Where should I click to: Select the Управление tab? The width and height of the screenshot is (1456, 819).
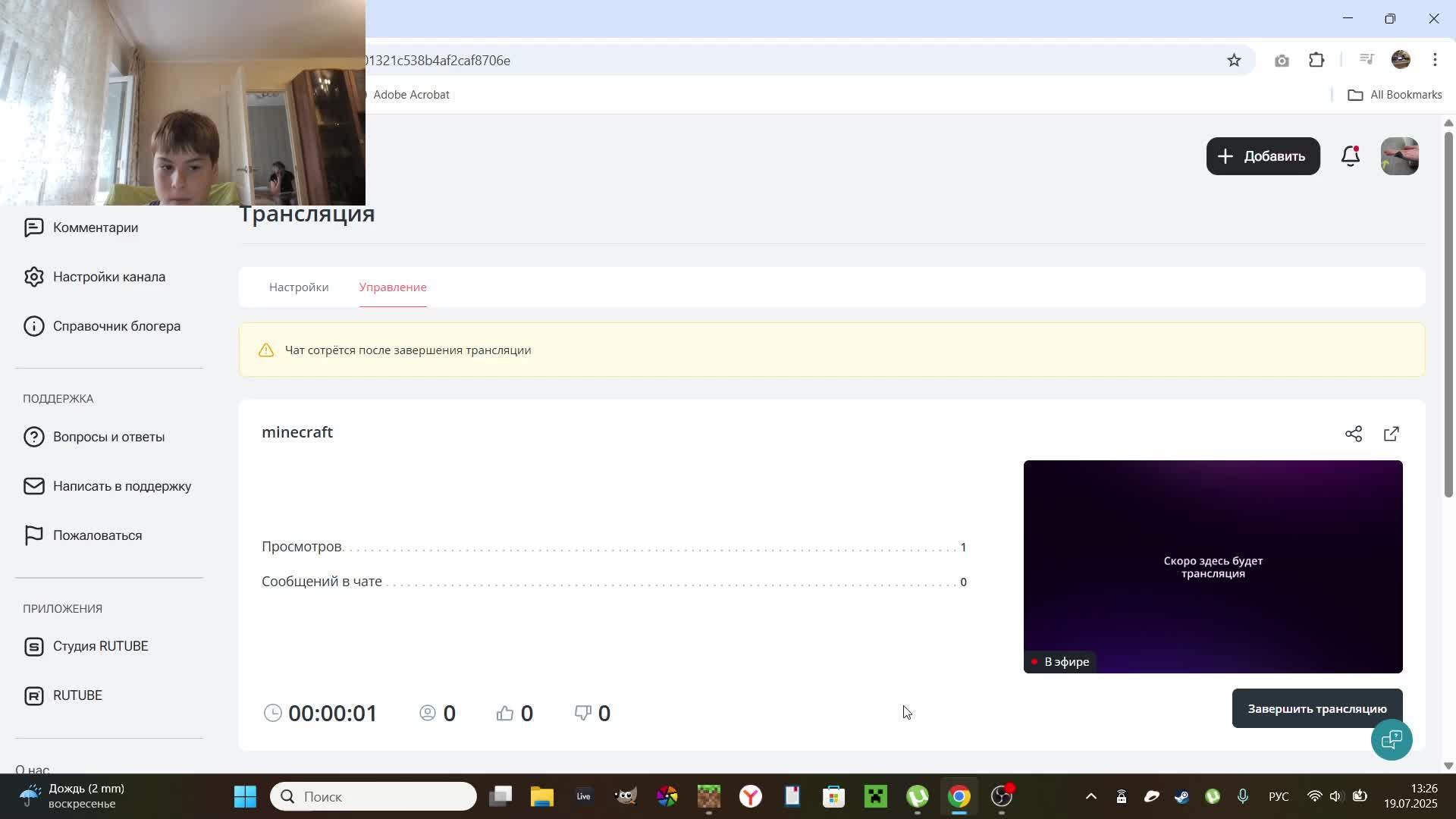[393, 287]
